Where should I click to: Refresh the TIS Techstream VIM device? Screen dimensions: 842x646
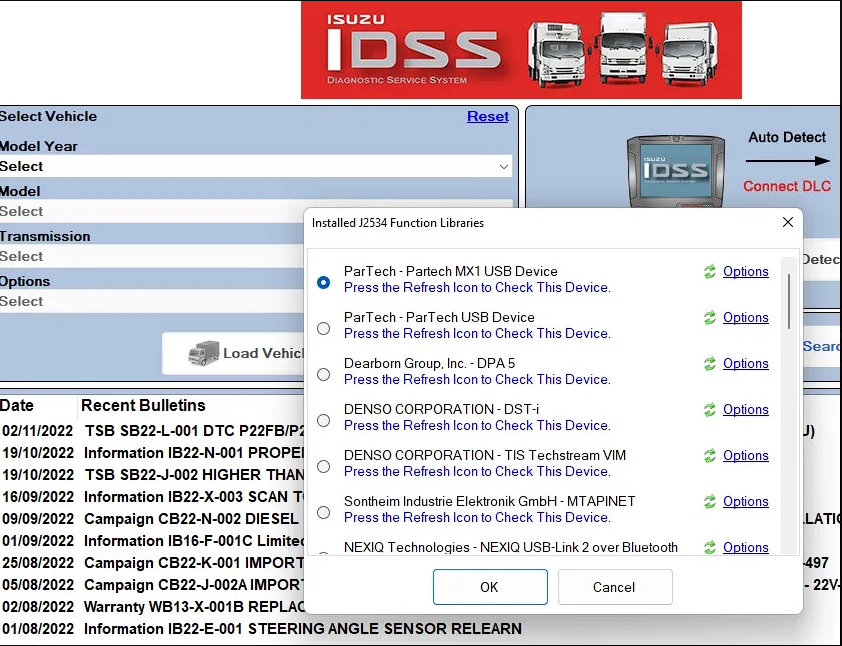point(710,456)
